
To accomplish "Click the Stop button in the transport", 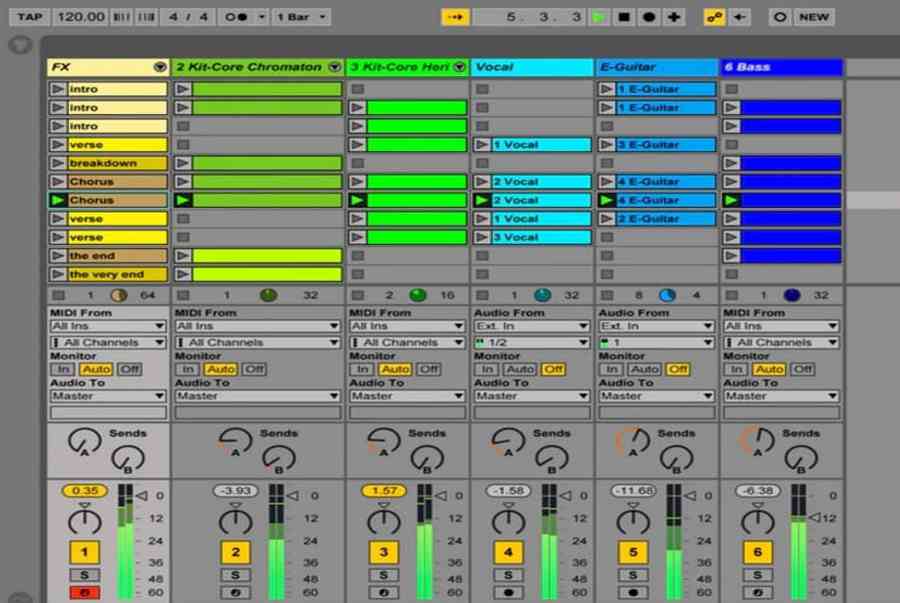I will [624, 17].
